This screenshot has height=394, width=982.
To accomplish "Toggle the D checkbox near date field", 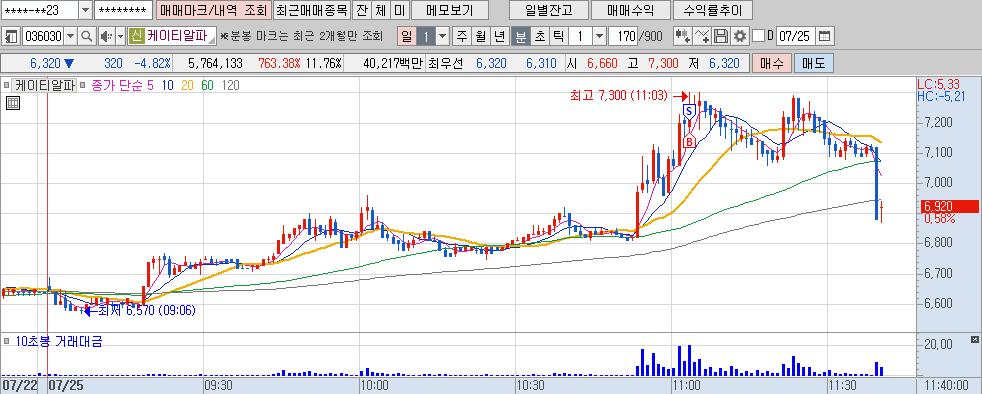I will pyautogui.click(x=758, y=36).
